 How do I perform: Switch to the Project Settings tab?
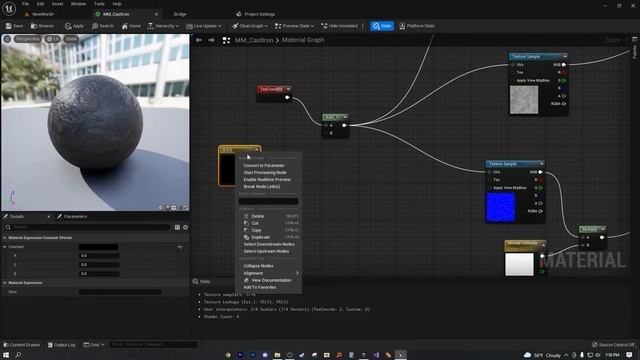256,14
